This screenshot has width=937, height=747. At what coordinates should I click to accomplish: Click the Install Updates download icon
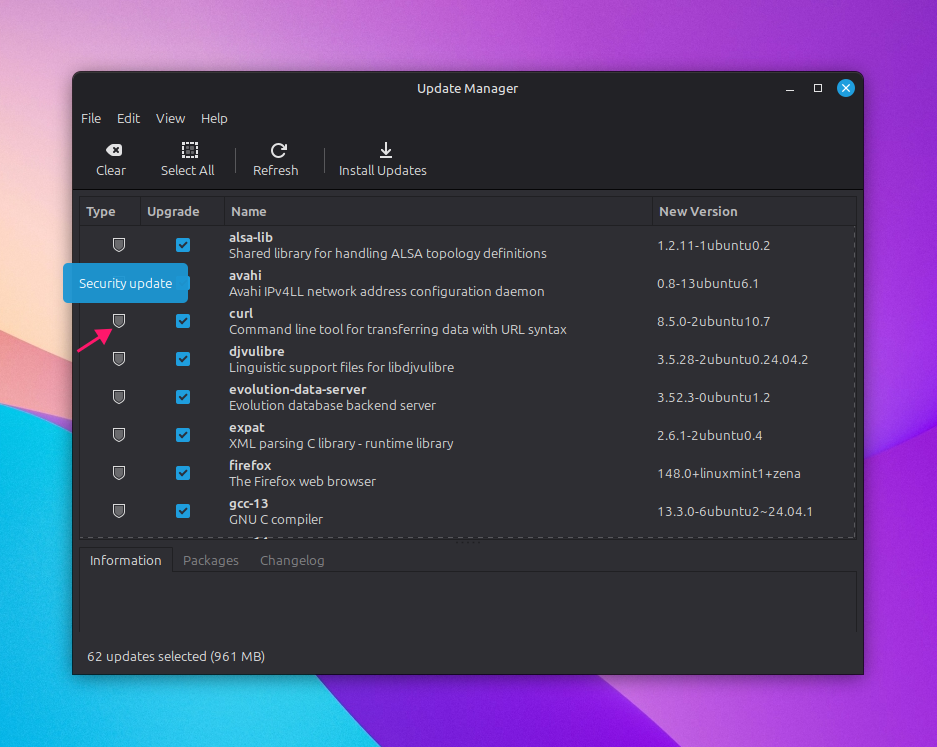tap(386, 150)
